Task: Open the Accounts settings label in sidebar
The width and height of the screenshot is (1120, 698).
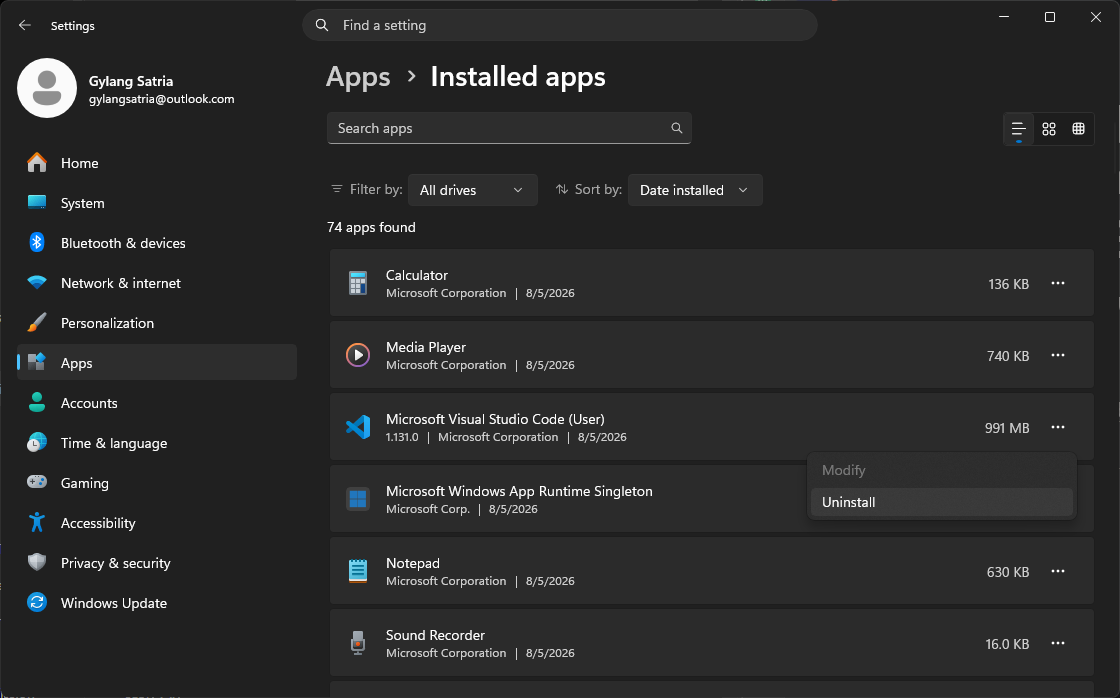Action: 89,403
